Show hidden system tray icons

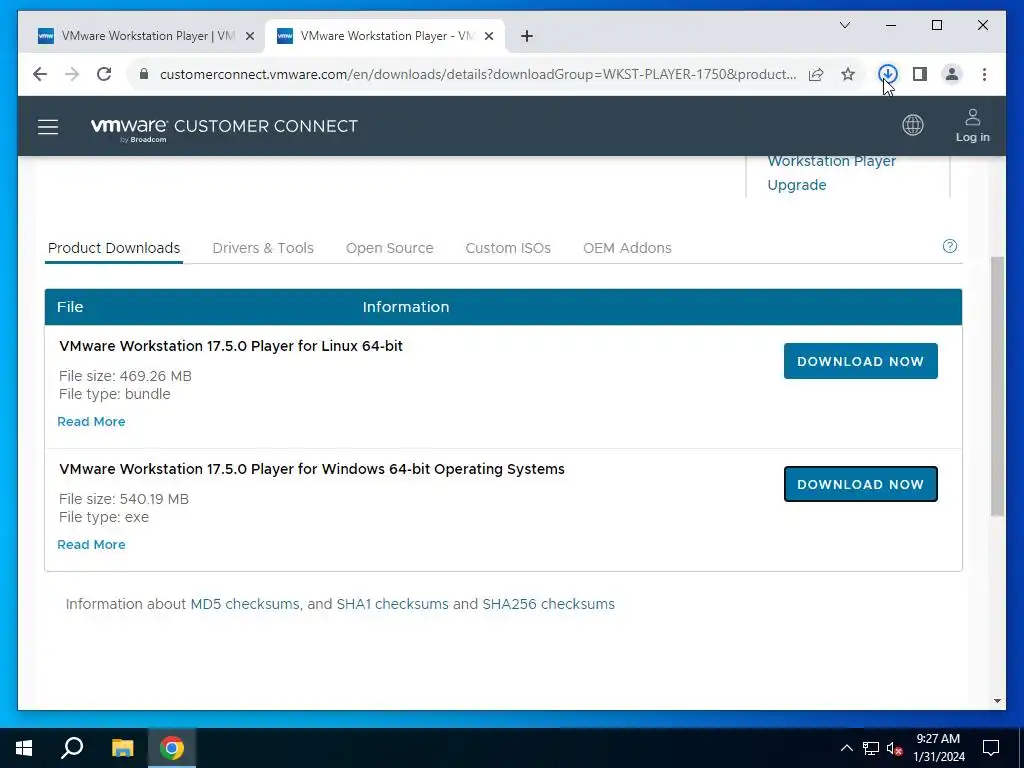pos(846,748)
